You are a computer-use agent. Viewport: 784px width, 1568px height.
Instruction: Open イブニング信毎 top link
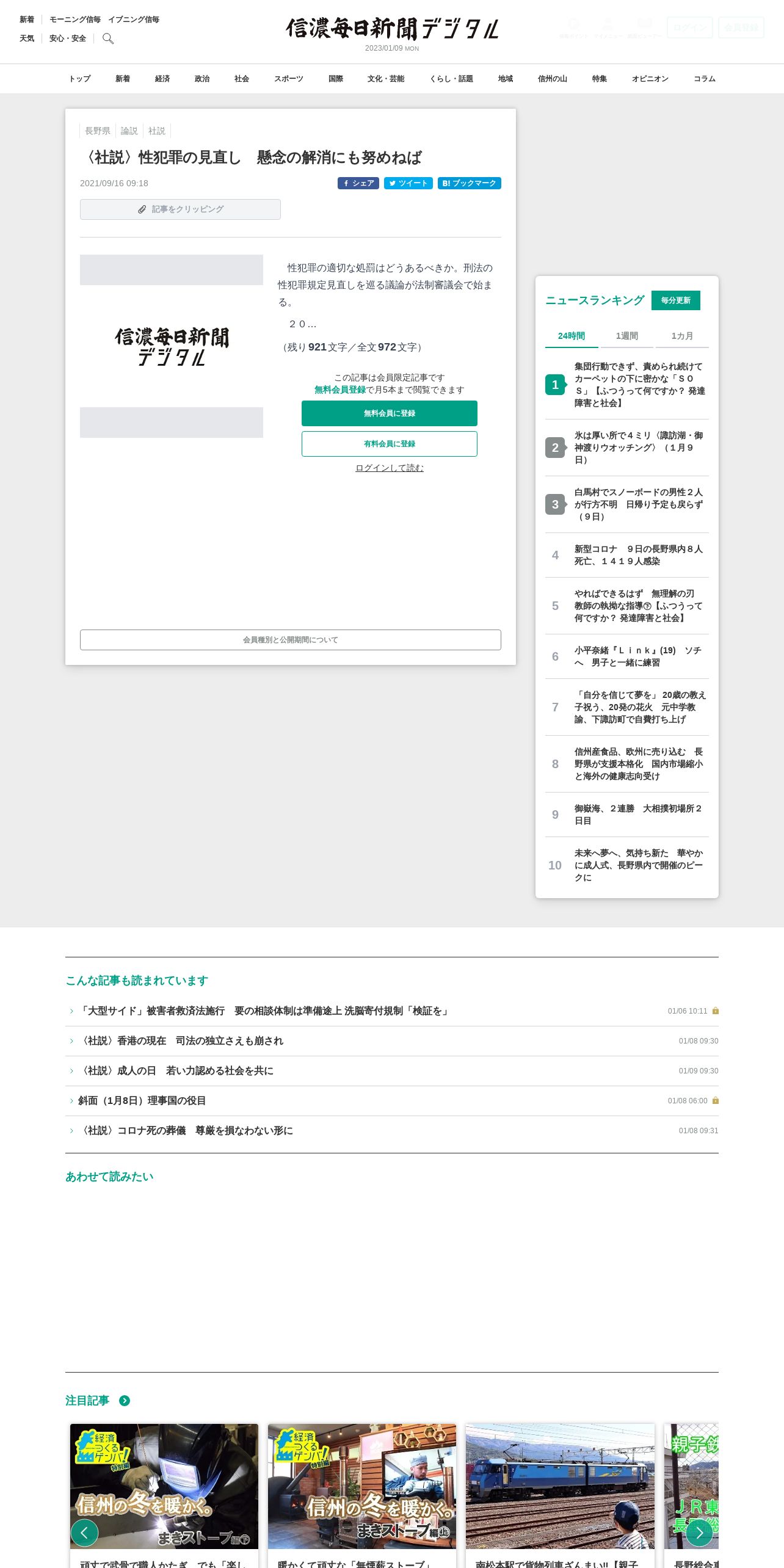pos(134,20)
